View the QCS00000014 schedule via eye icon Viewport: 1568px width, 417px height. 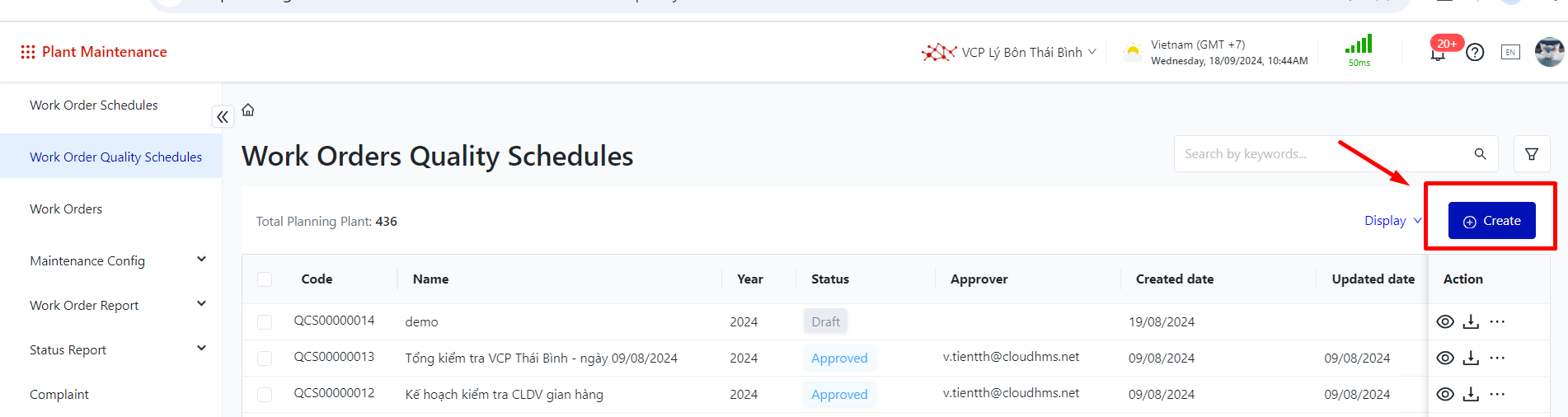(x=1445, y=322)
